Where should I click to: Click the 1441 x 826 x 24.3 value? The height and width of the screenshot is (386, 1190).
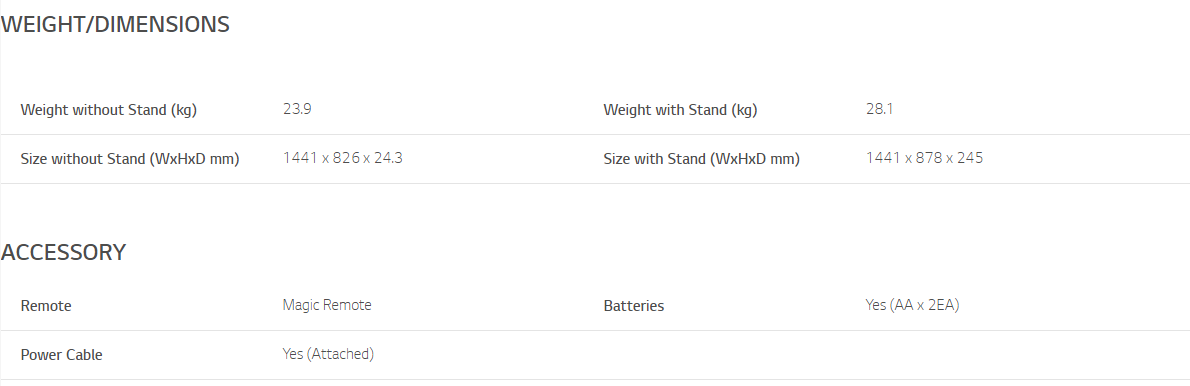342,158
